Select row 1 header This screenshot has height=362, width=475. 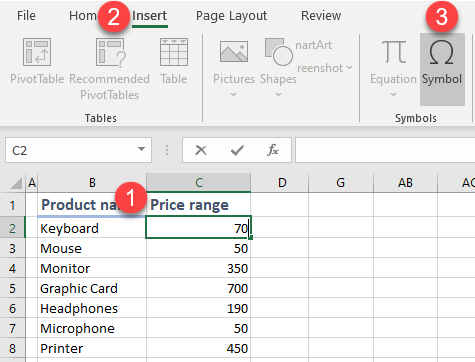coord(12,205)
